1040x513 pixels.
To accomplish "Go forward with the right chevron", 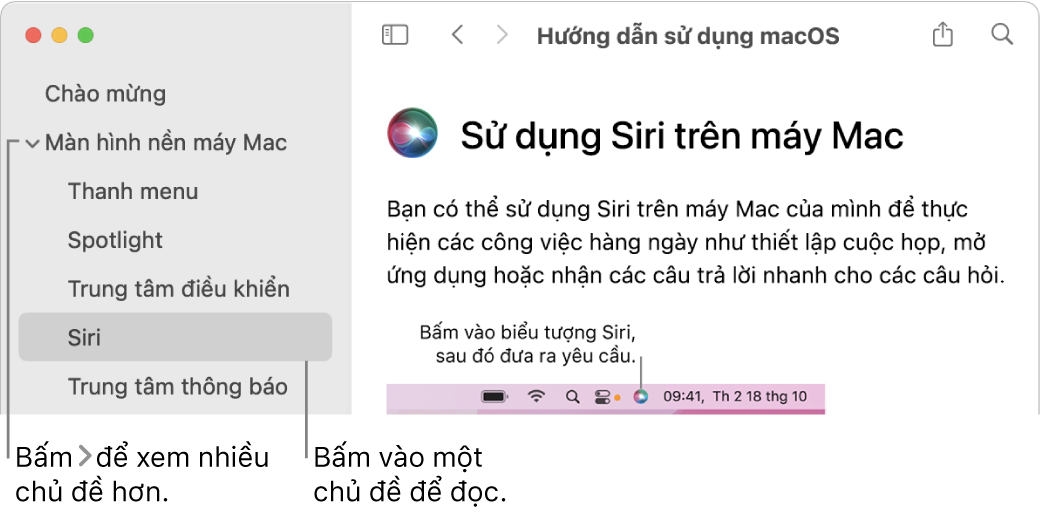I will pyautogui.click(x=502, y=35).
